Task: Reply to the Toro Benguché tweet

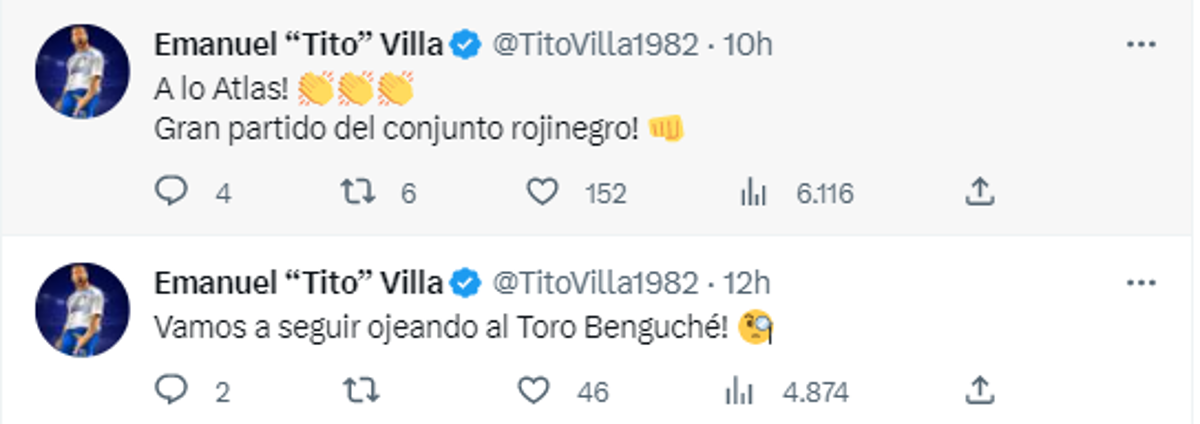Action: point(173,390)
